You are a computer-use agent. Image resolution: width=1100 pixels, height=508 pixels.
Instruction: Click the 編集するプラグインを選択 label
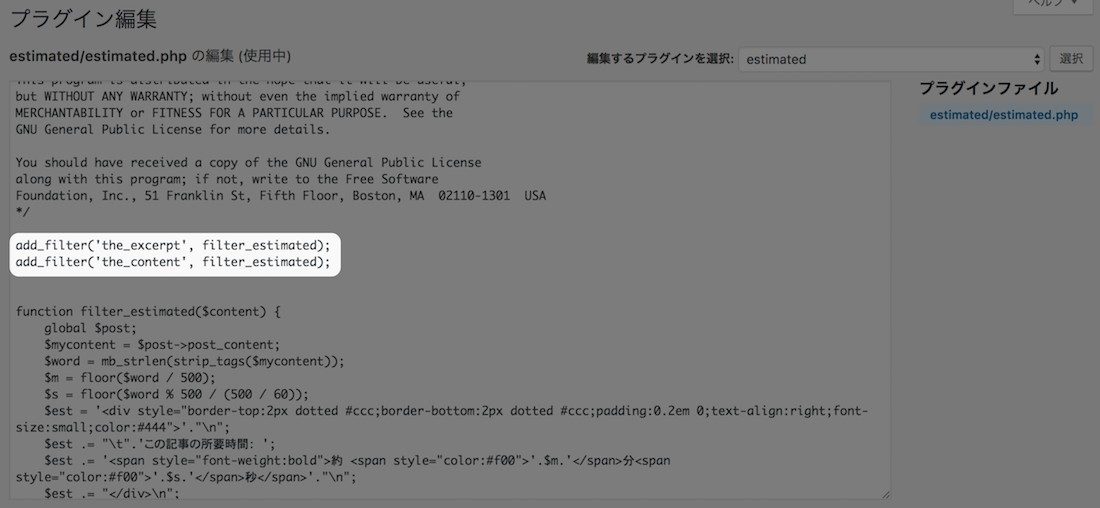(660, 60)
